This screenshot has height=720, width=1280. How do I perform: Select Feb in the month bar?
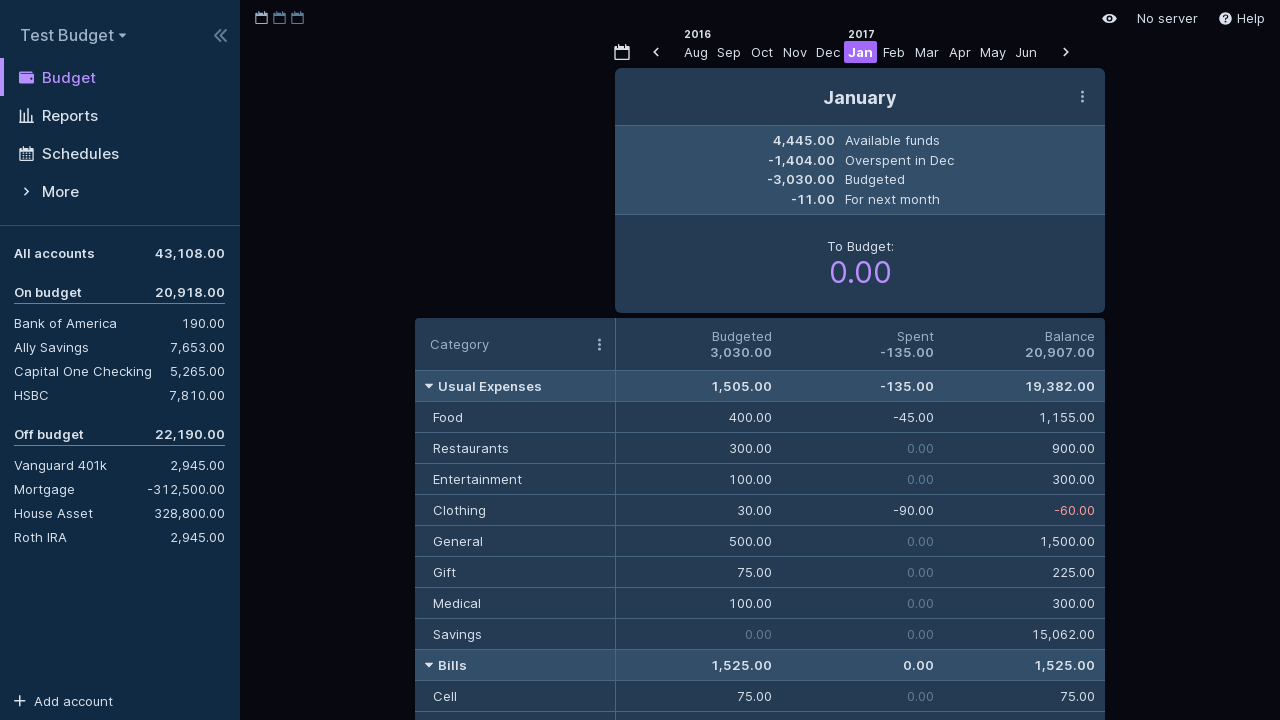click(893, 52)
